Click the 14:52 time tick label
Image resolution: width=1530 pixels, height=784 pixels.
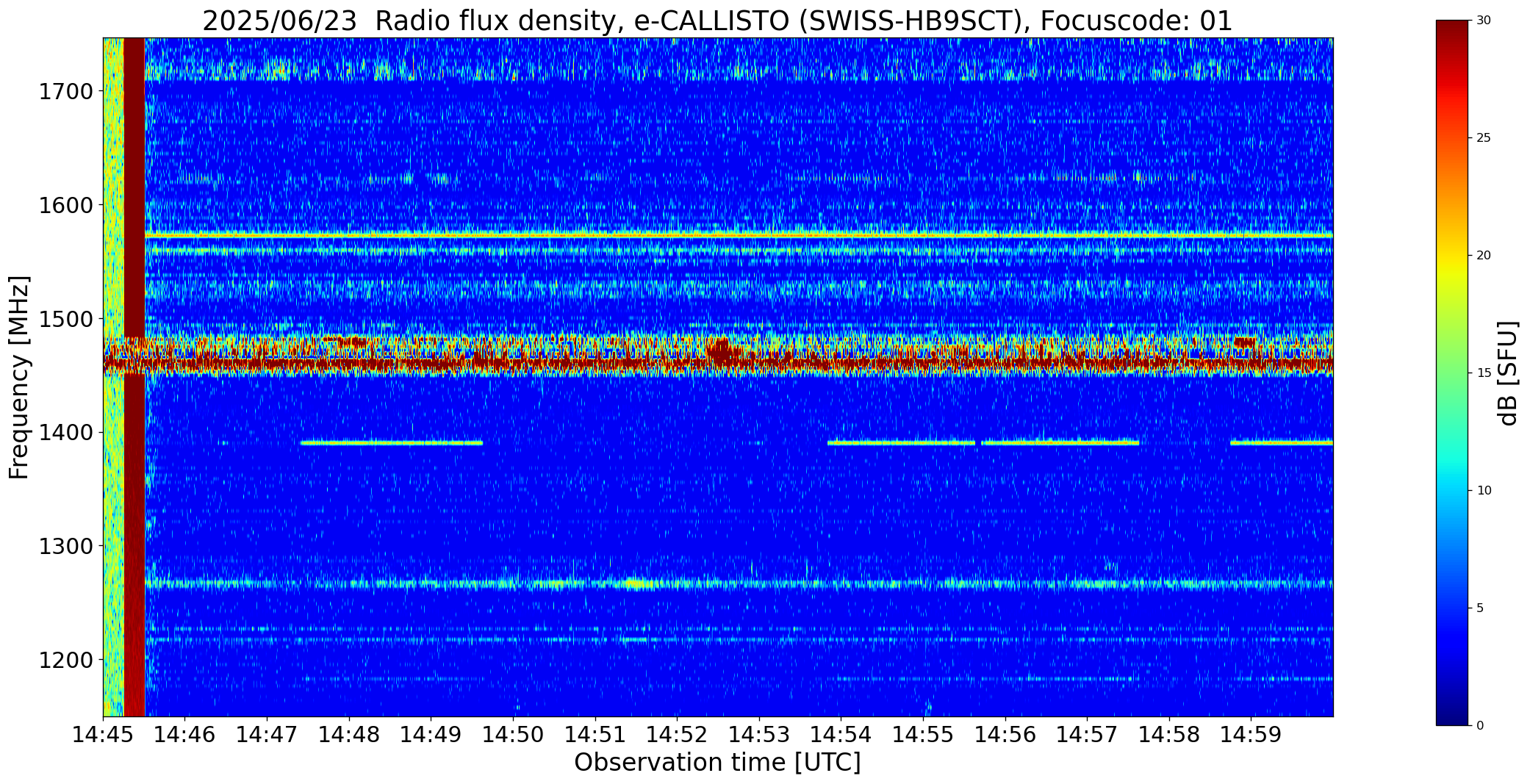tap(677, 733)
